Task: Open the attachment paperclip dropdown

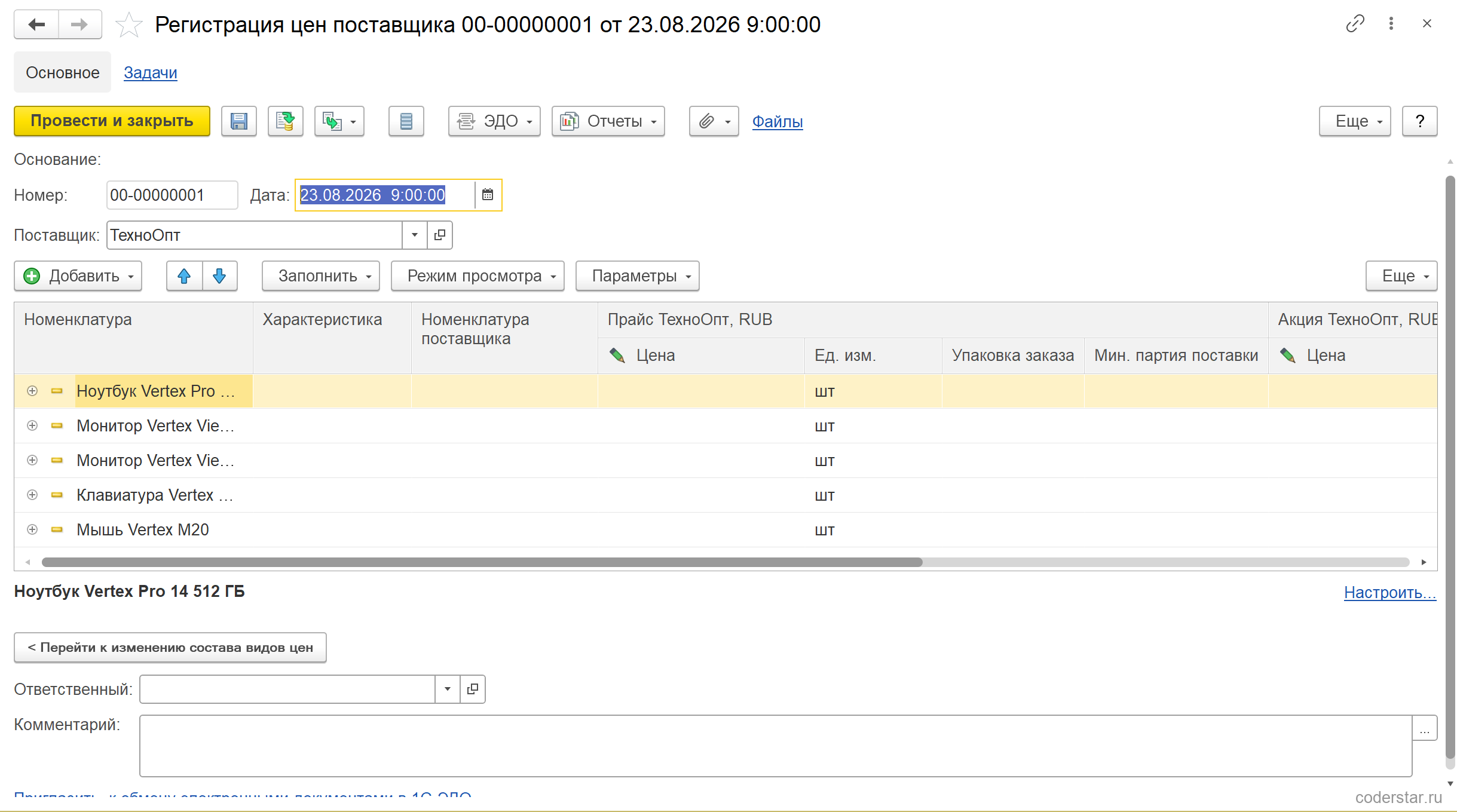Action: pyautogui.click(x=714, y=121)
